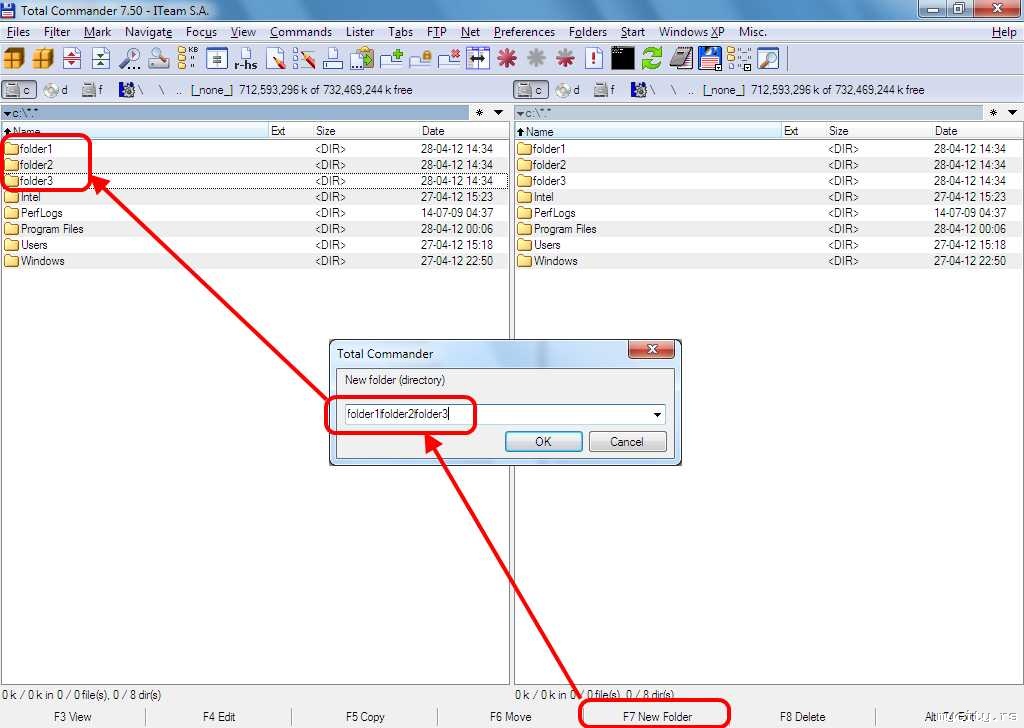1024x728 pixels.
Task: Click the page icon with green arrows
Action: point(101,59)
